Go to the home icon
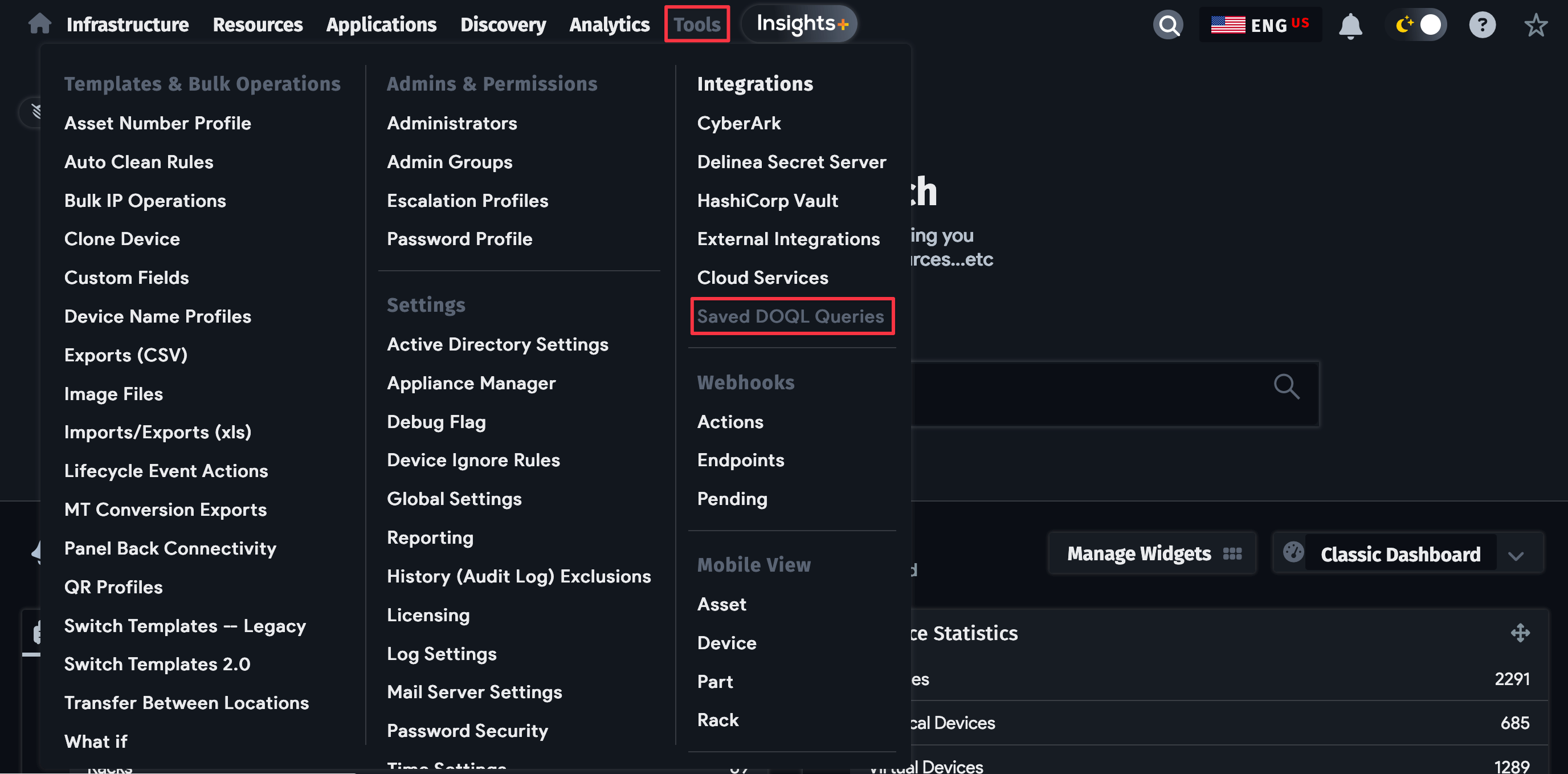Image resolution: width=1568 pixels, height=774 pixels. tap(39, 24)
